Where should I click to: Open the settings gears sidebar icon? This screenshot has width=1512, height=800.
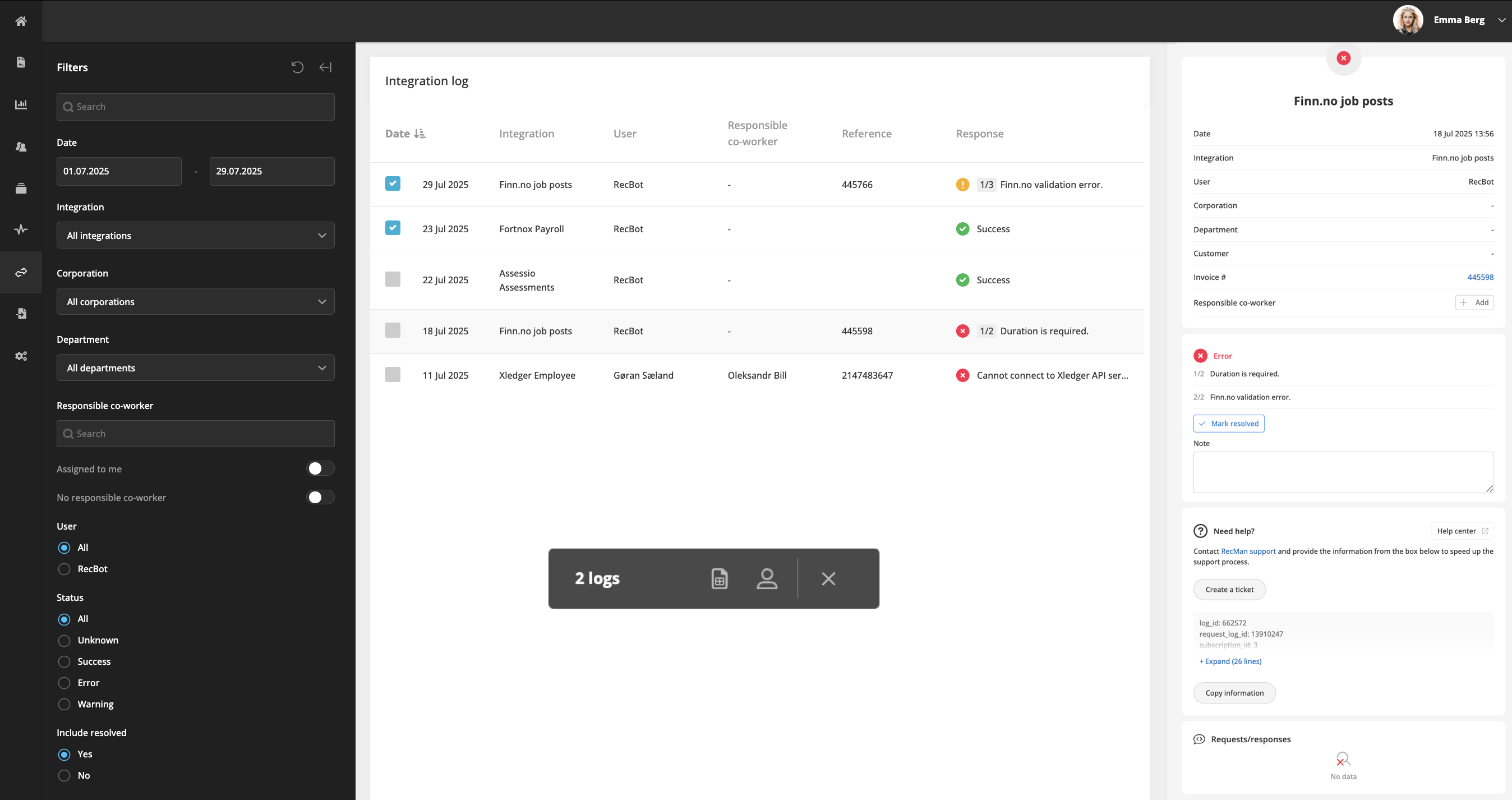(21, 356)
